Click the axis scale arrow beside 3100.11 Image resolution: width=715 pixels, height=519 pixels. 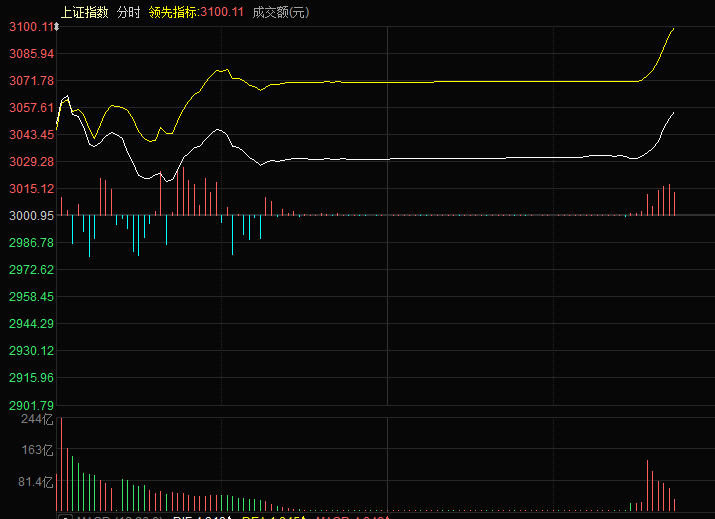(x=56, y=29)
